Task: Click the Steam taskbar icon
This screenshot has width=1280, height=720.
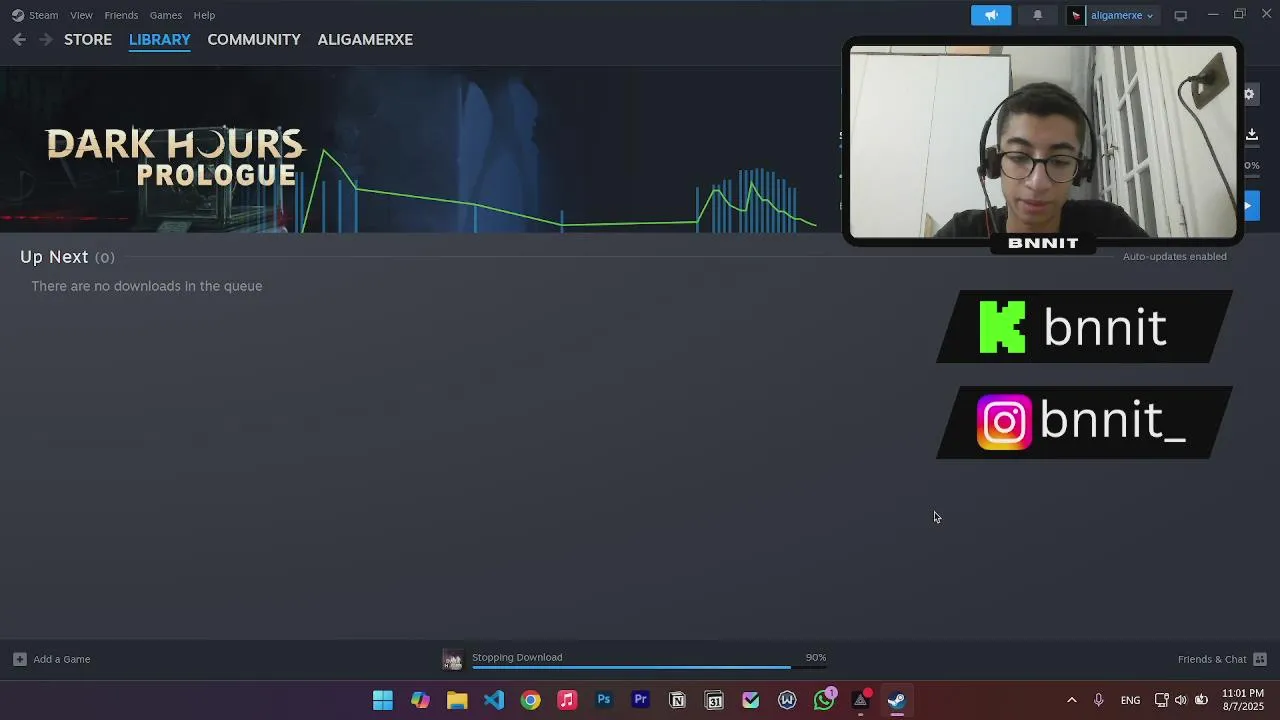Action: (897, 700)
